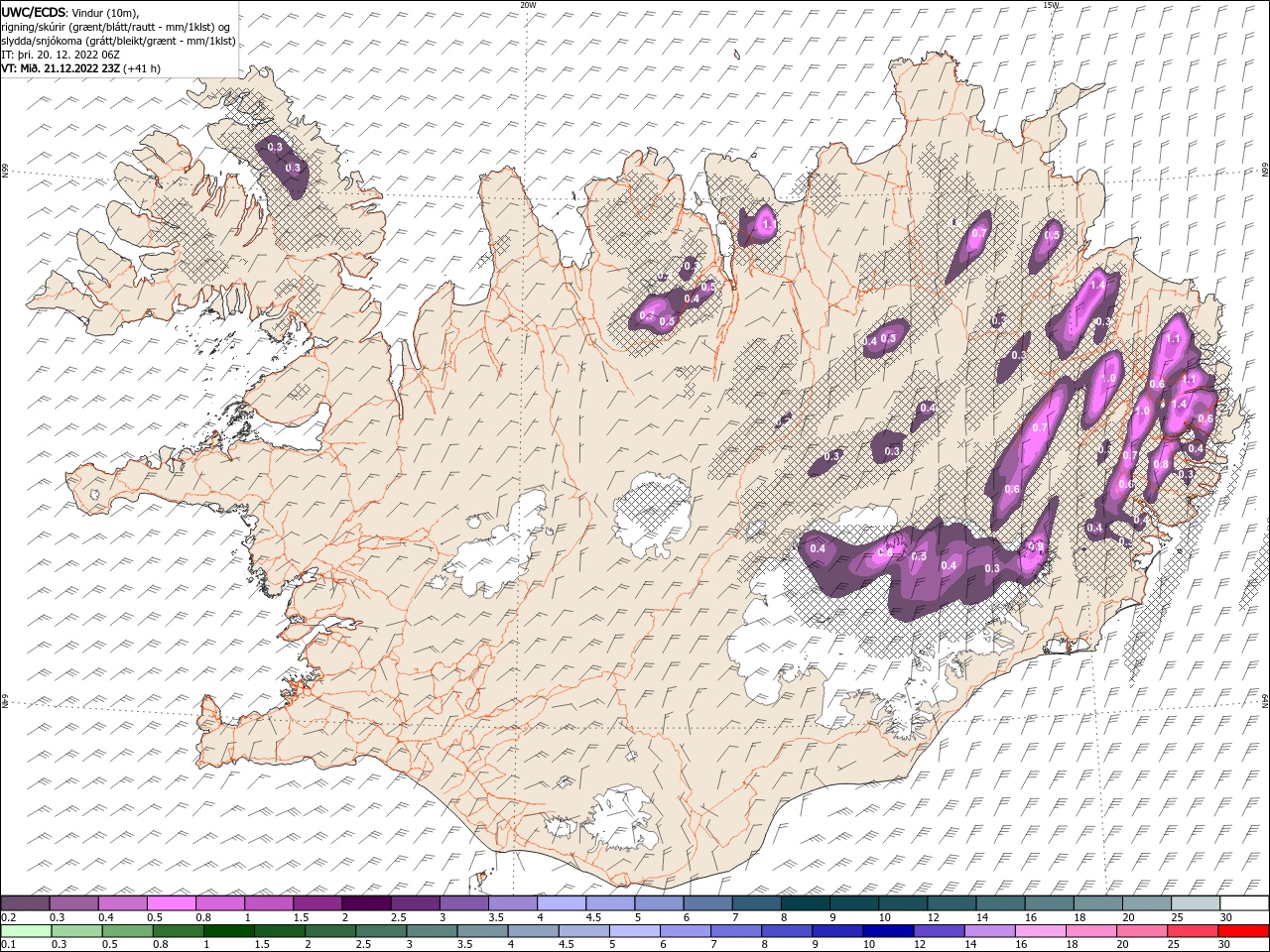1270x952 pixels.
Task: Select the darkest green bottom-row swatch labeled 1
Action: click(x=229, y=931)
